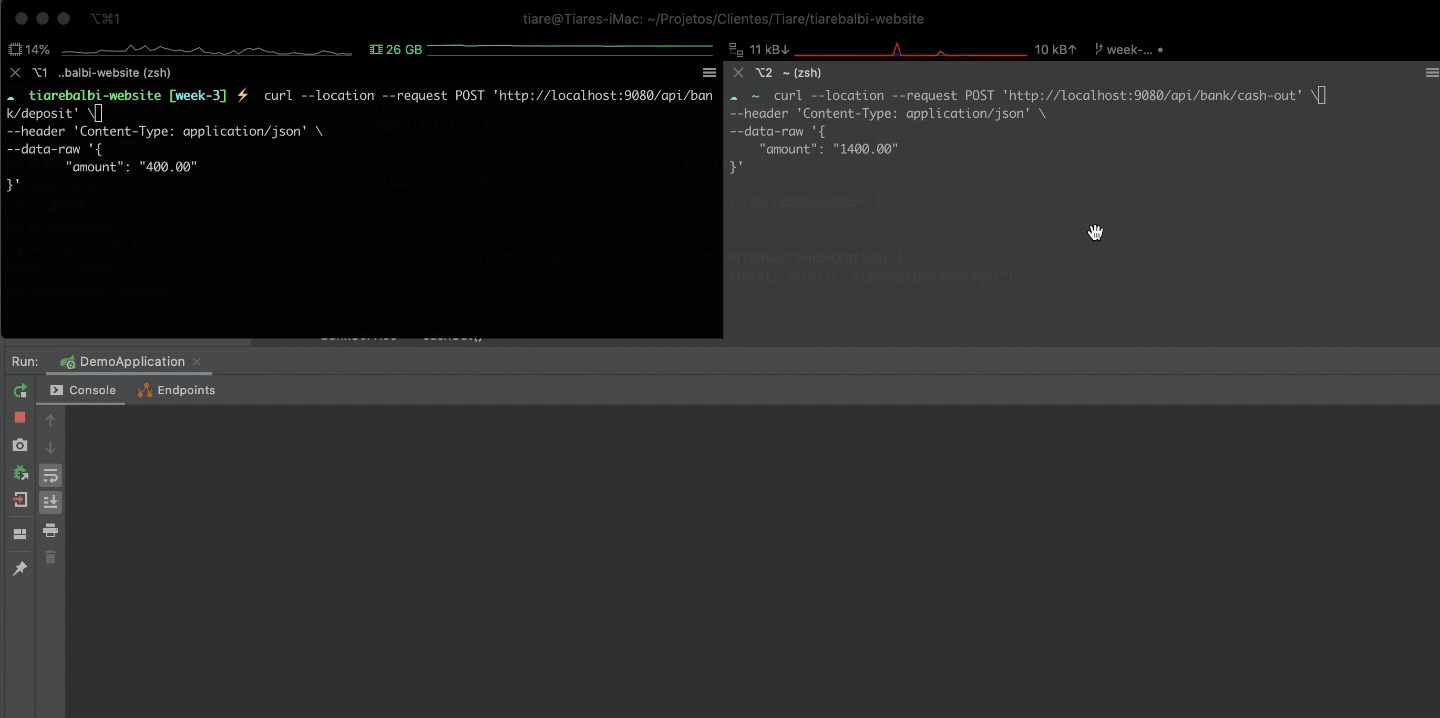Click the camera thread dump icon

pos(20,445)
